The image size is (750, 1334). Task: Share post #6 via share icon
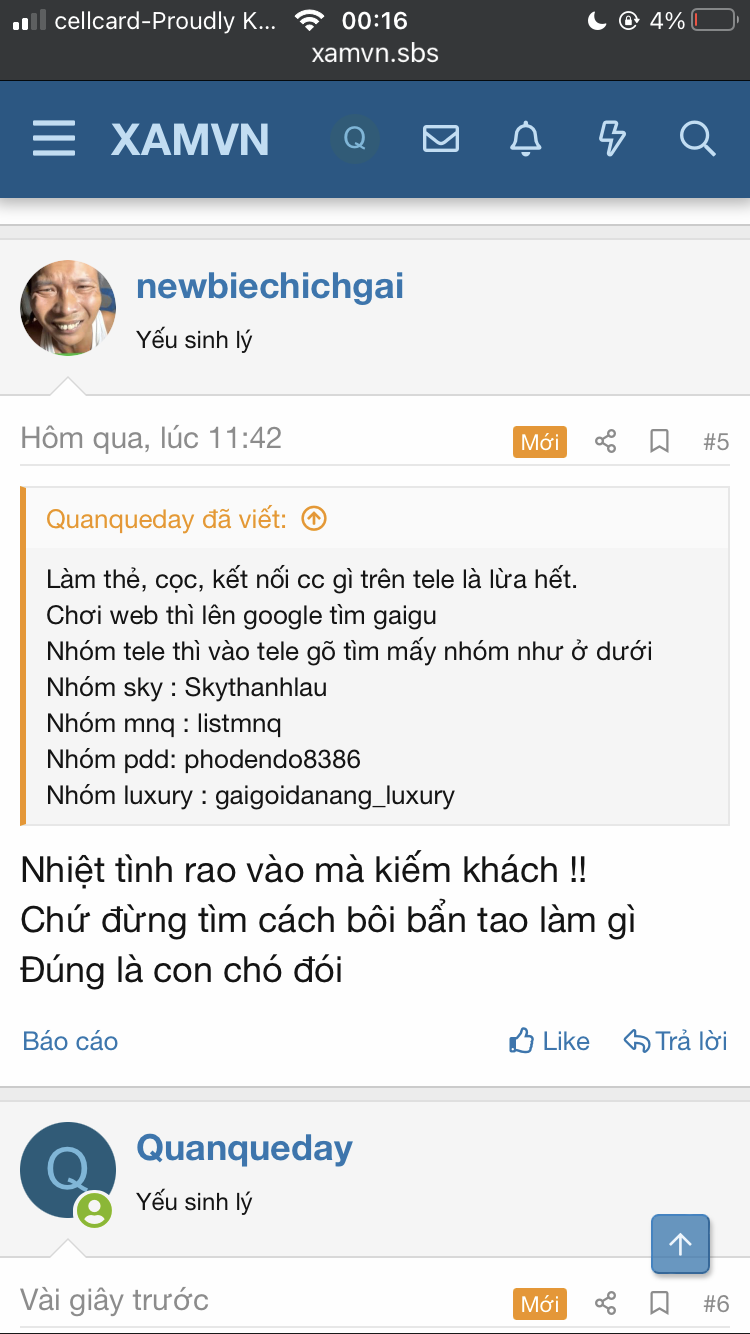pyautogui.click(x=605, y=1303)
